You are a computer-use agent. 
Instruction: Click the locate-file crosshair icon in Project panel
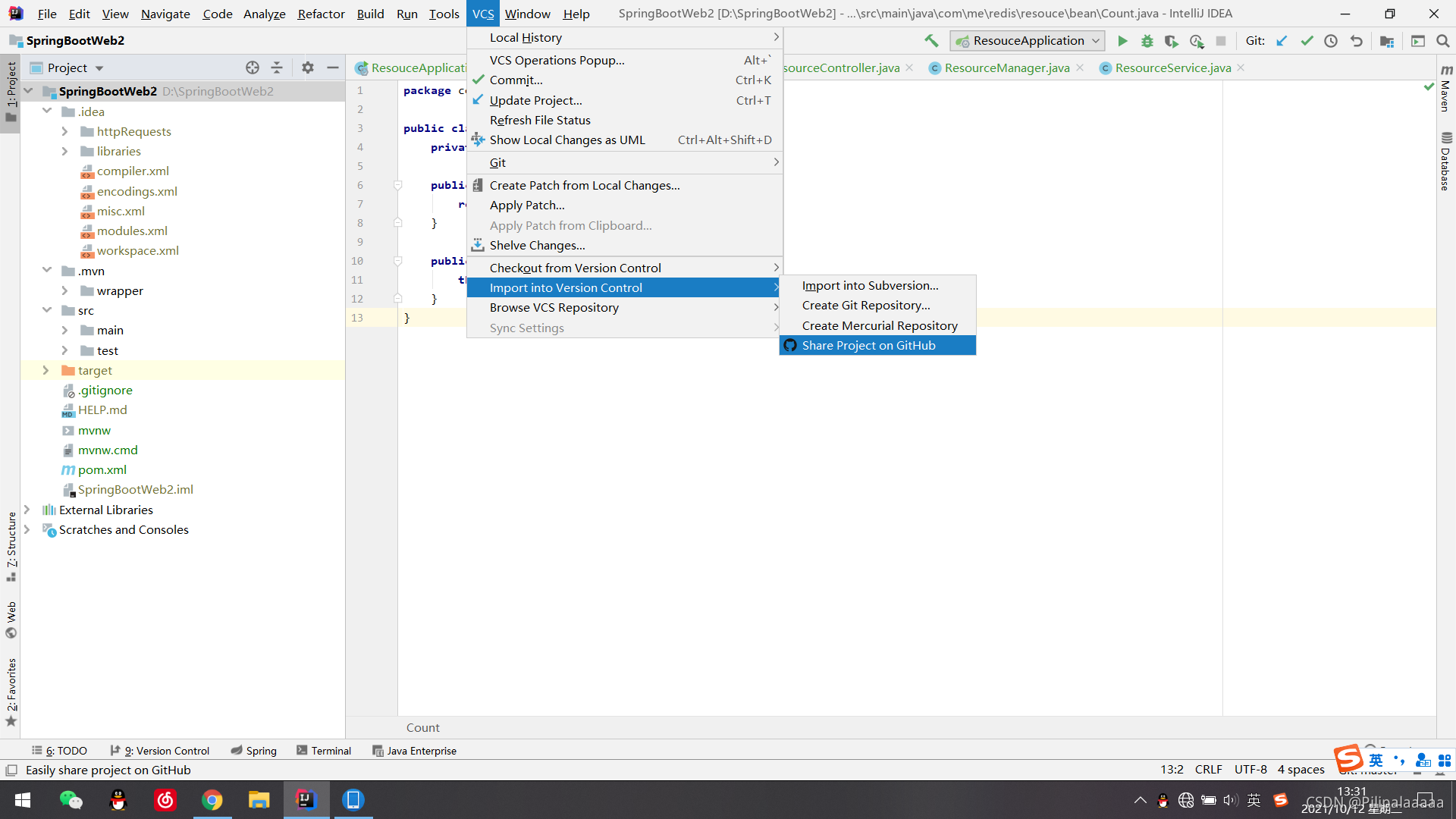pyautogui.click(x=253, y=67)
